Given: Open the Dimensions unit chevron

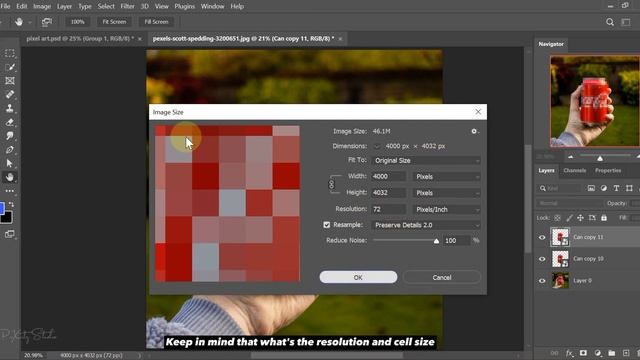Looking at the screenshot, I should tap(377, 146).
